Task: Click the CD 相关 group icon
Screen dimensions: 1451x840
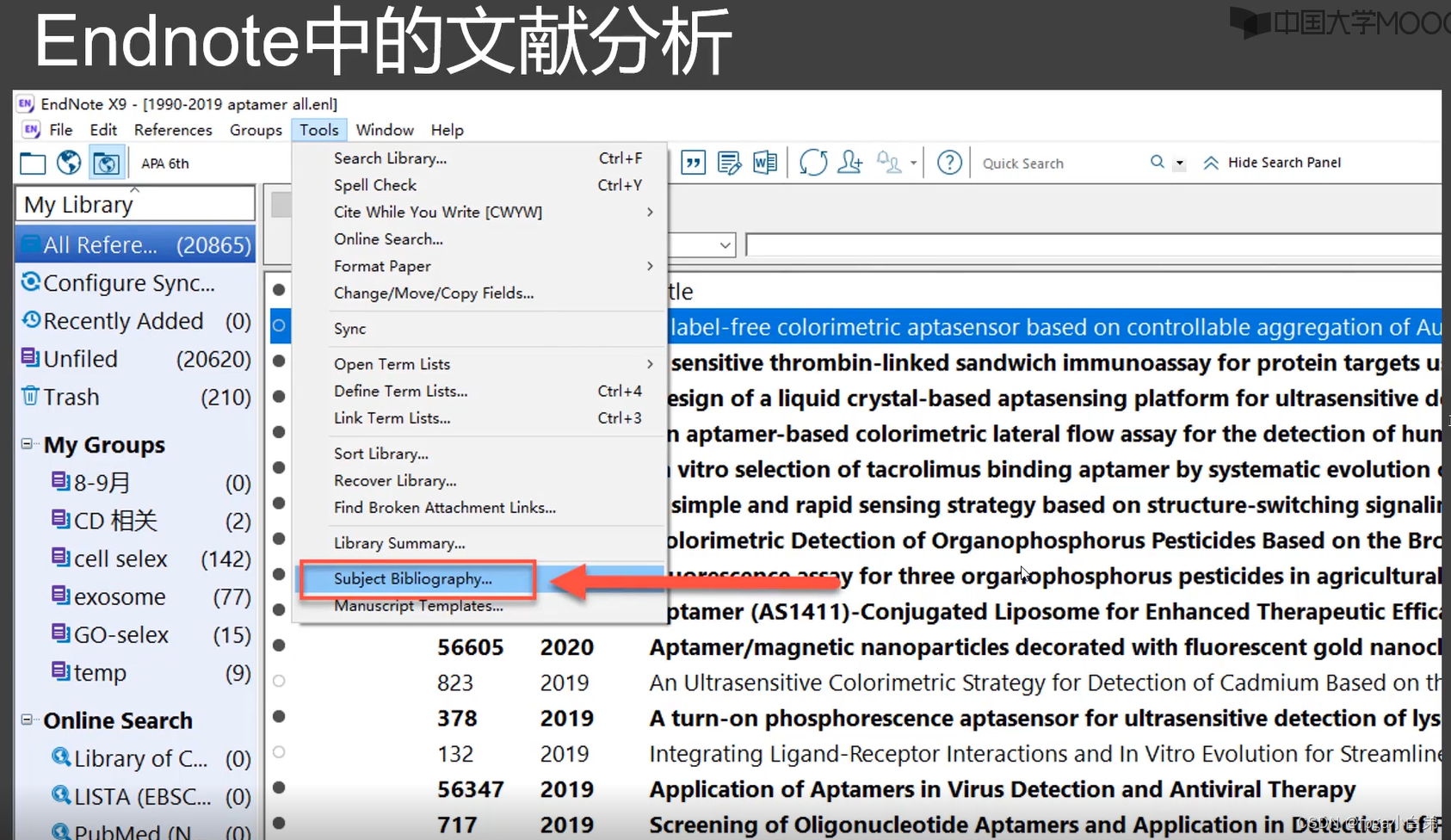Action: pyautogui.click(x=61, y=519)
